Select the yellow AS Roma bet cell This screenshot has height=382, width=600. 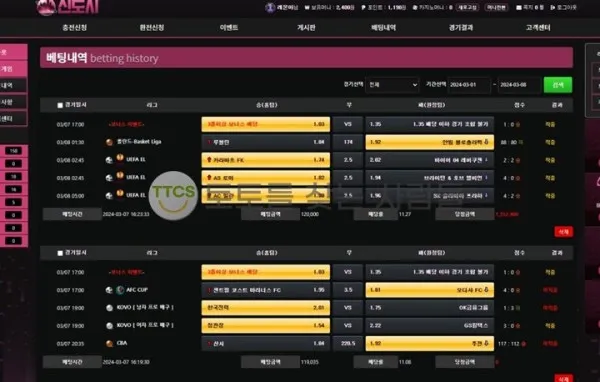click(266, 178)
